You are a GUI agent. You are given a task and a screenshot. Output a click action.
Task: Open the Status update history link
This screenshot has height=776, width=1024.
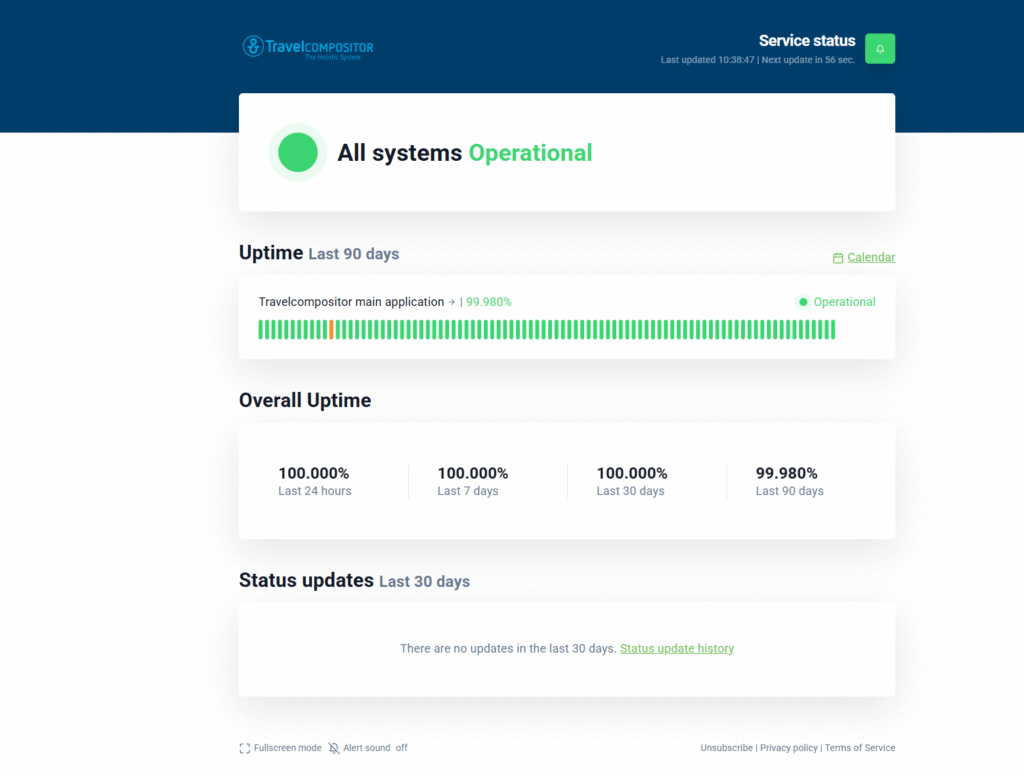pos(677,649)
